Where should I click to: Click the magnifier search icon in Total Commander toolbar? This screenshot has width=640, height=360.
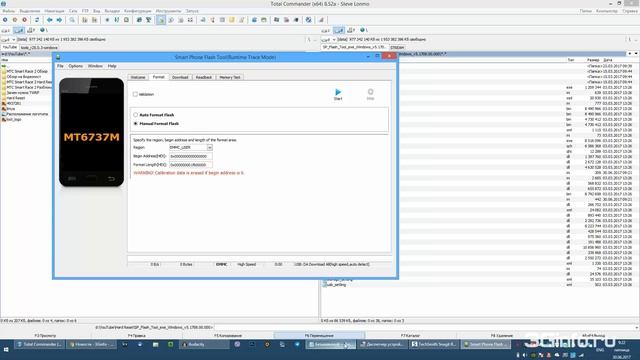pyautogui.click(x=72, y=20)
